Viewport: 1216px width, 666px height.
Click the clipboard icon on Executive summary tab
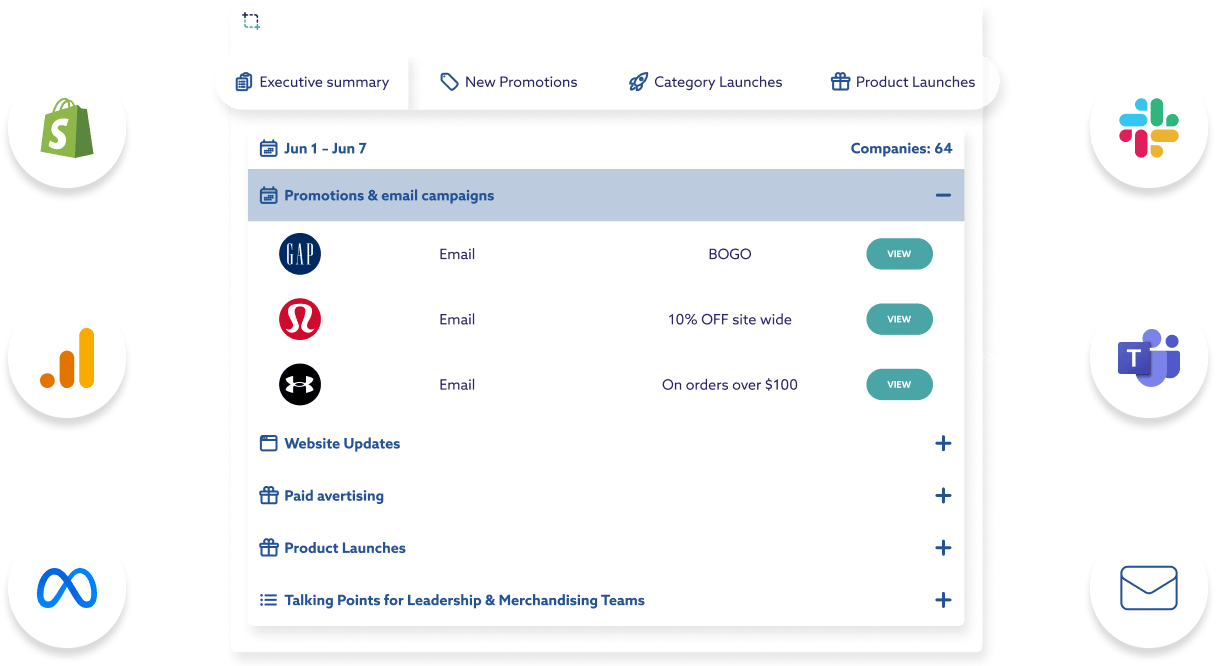point(244,82)
